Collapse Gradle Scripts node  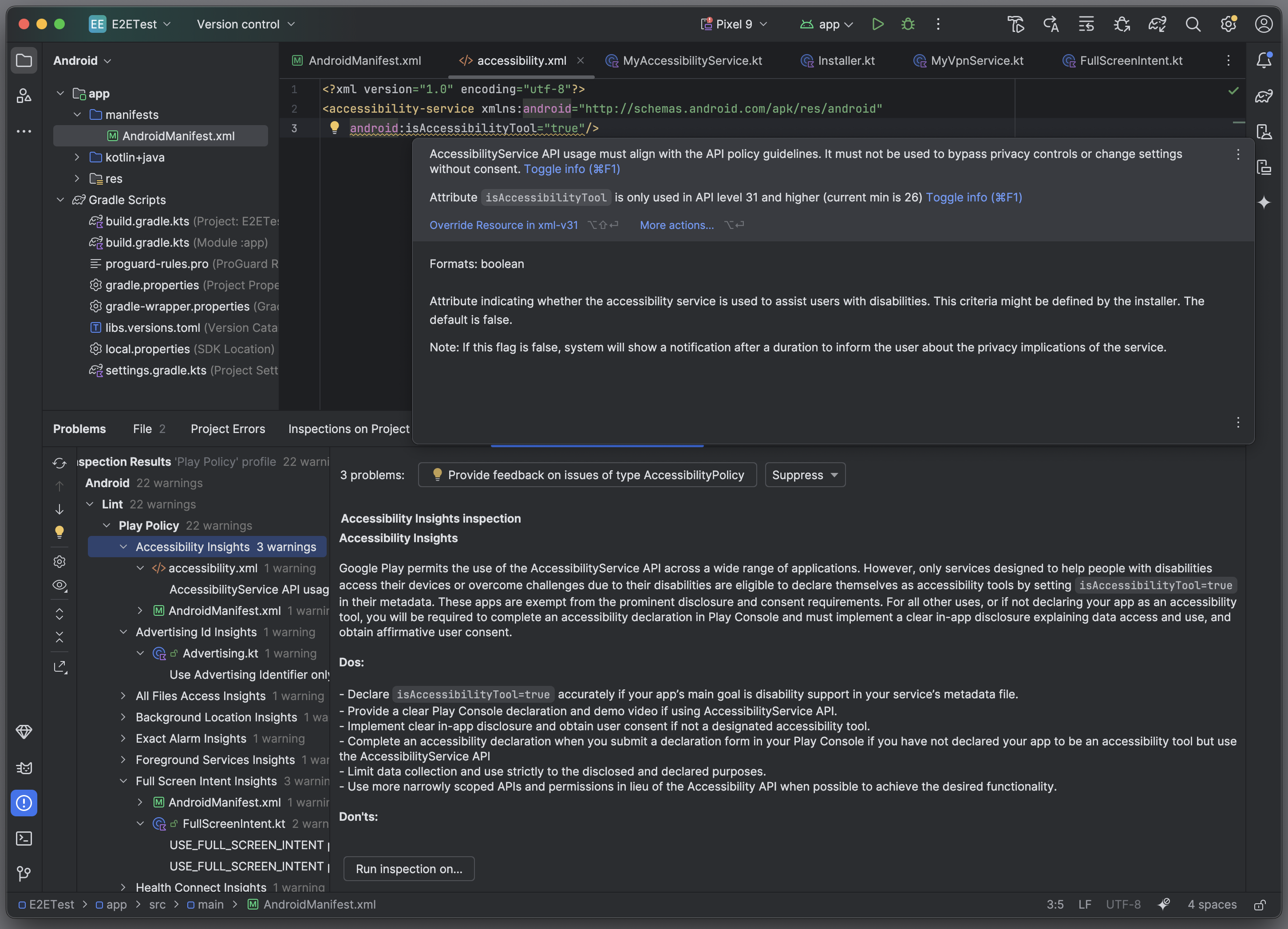(x=60, y=200)
